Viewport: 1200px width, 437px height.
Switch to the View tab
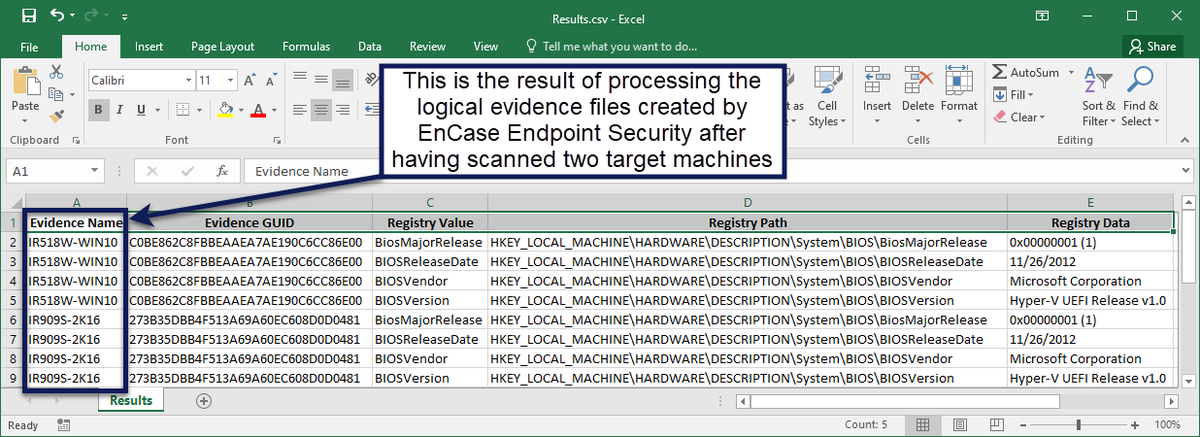pos(485,46)
